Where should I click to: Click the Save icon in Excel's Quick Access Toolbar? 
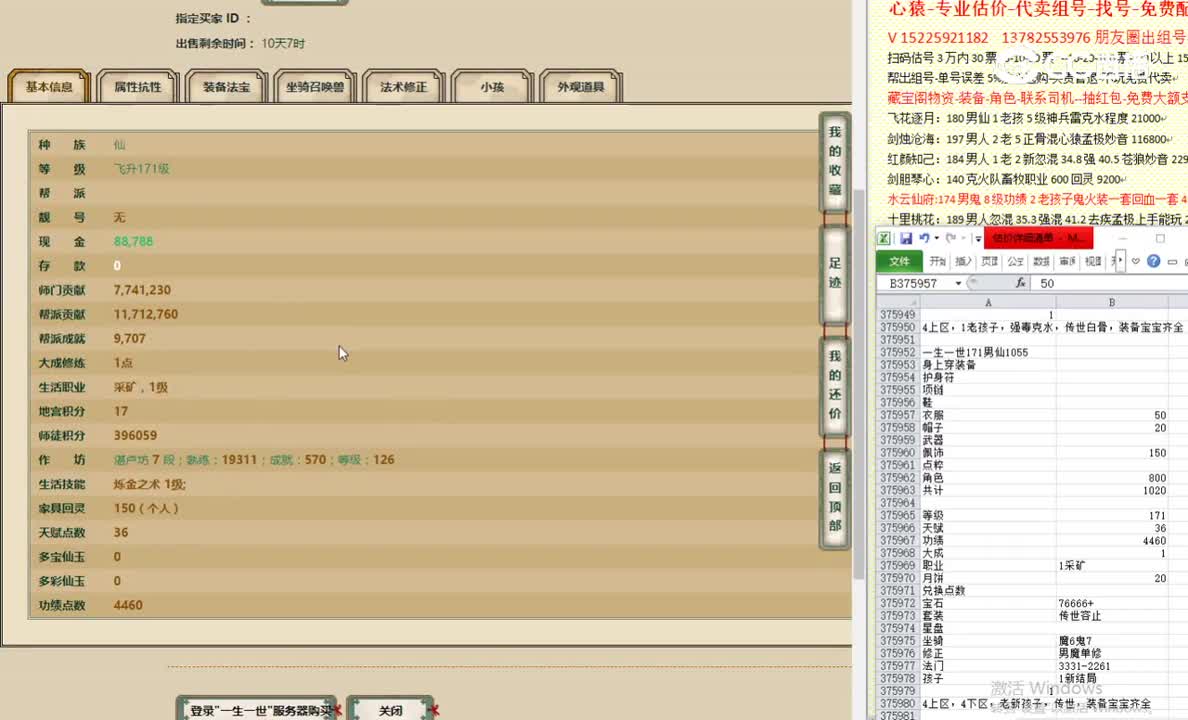pos(906,238)
